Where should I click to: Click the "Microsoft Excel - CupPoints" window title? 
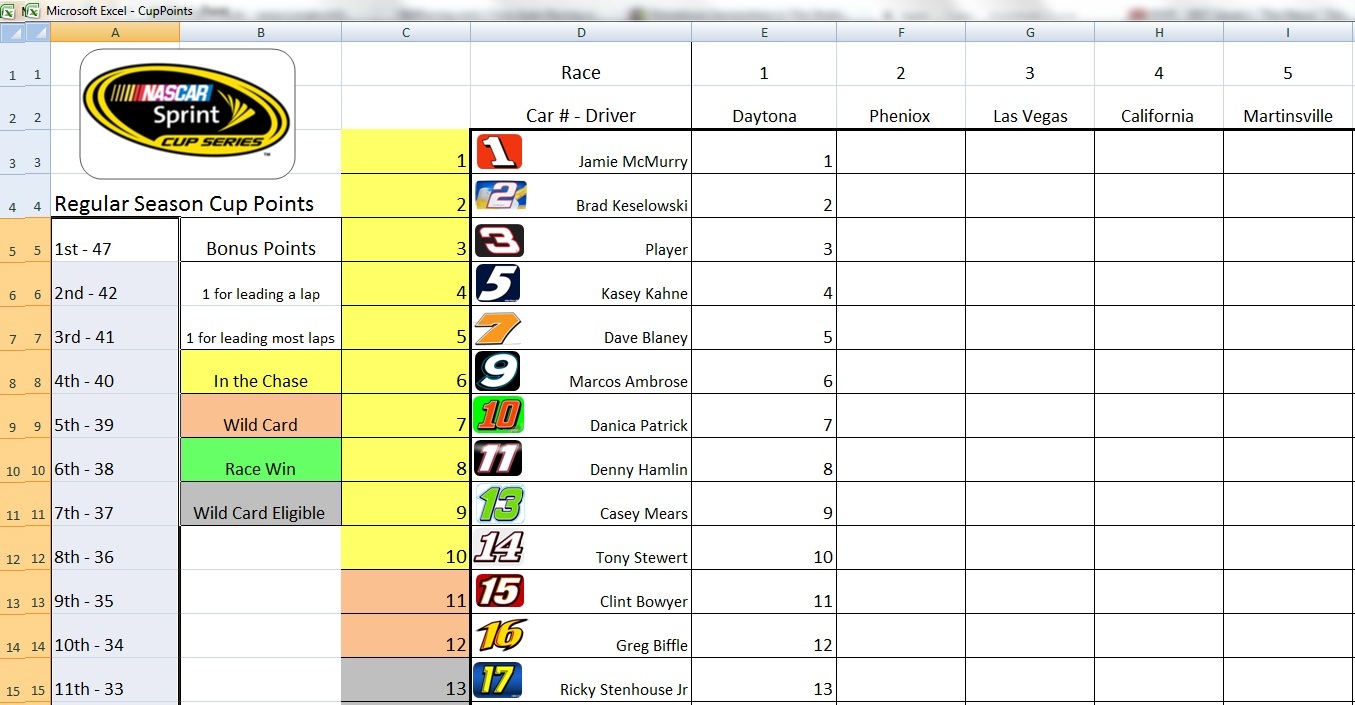click(119, 11)
